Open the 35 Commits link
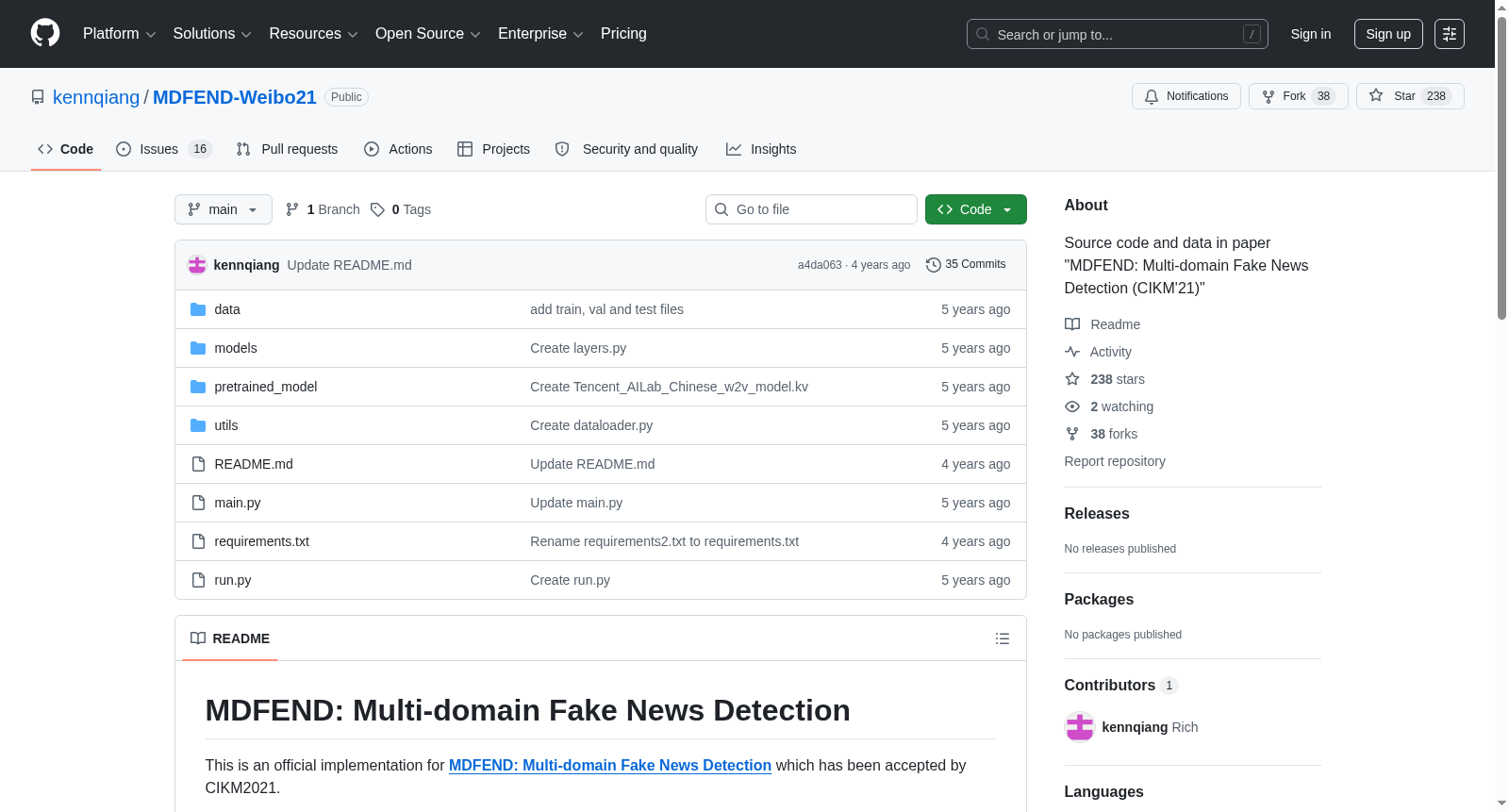 pos(967,265)
